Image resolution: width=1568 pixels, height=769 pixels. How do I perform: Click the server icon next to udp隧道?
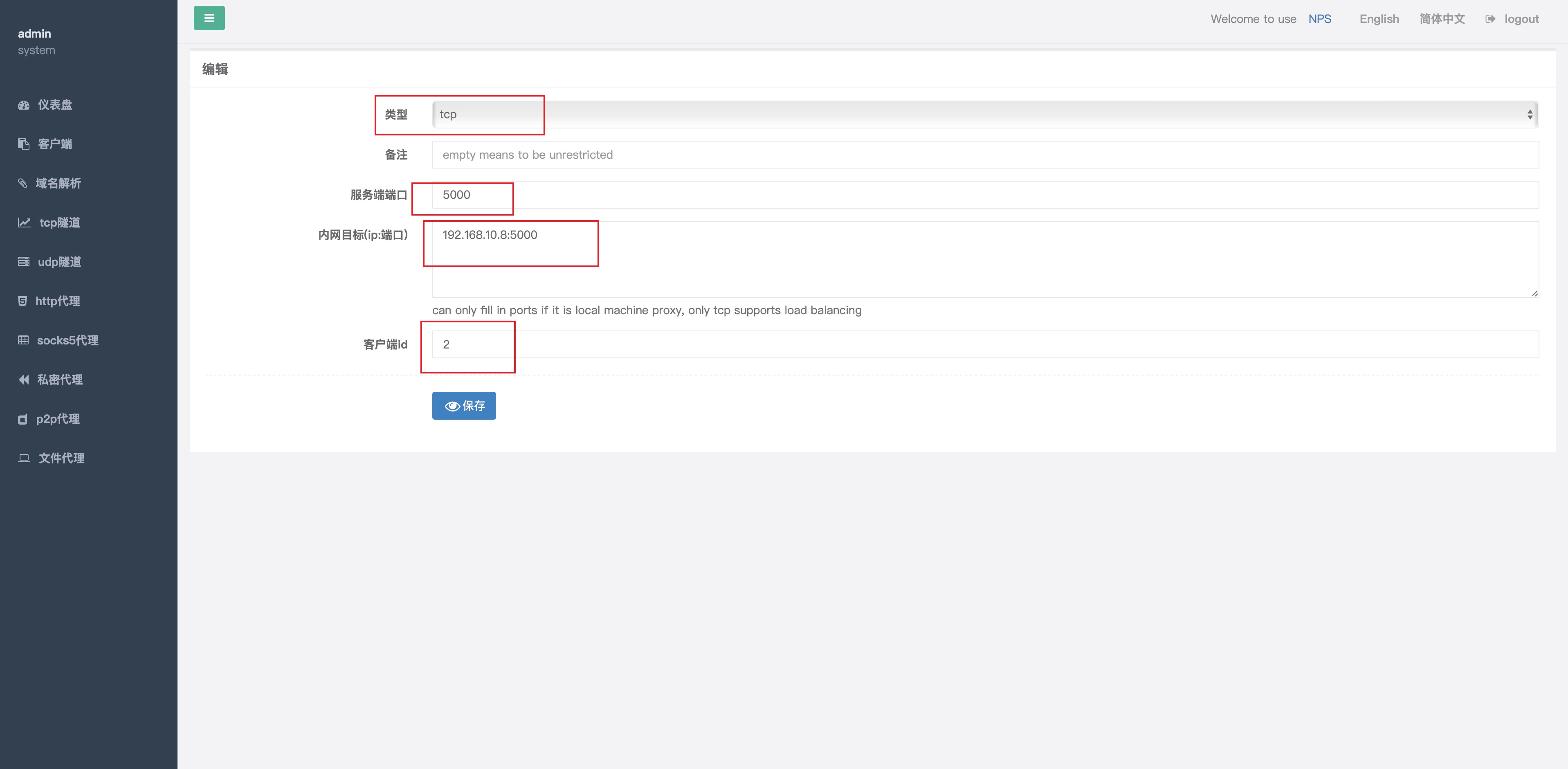pos(24,262)
